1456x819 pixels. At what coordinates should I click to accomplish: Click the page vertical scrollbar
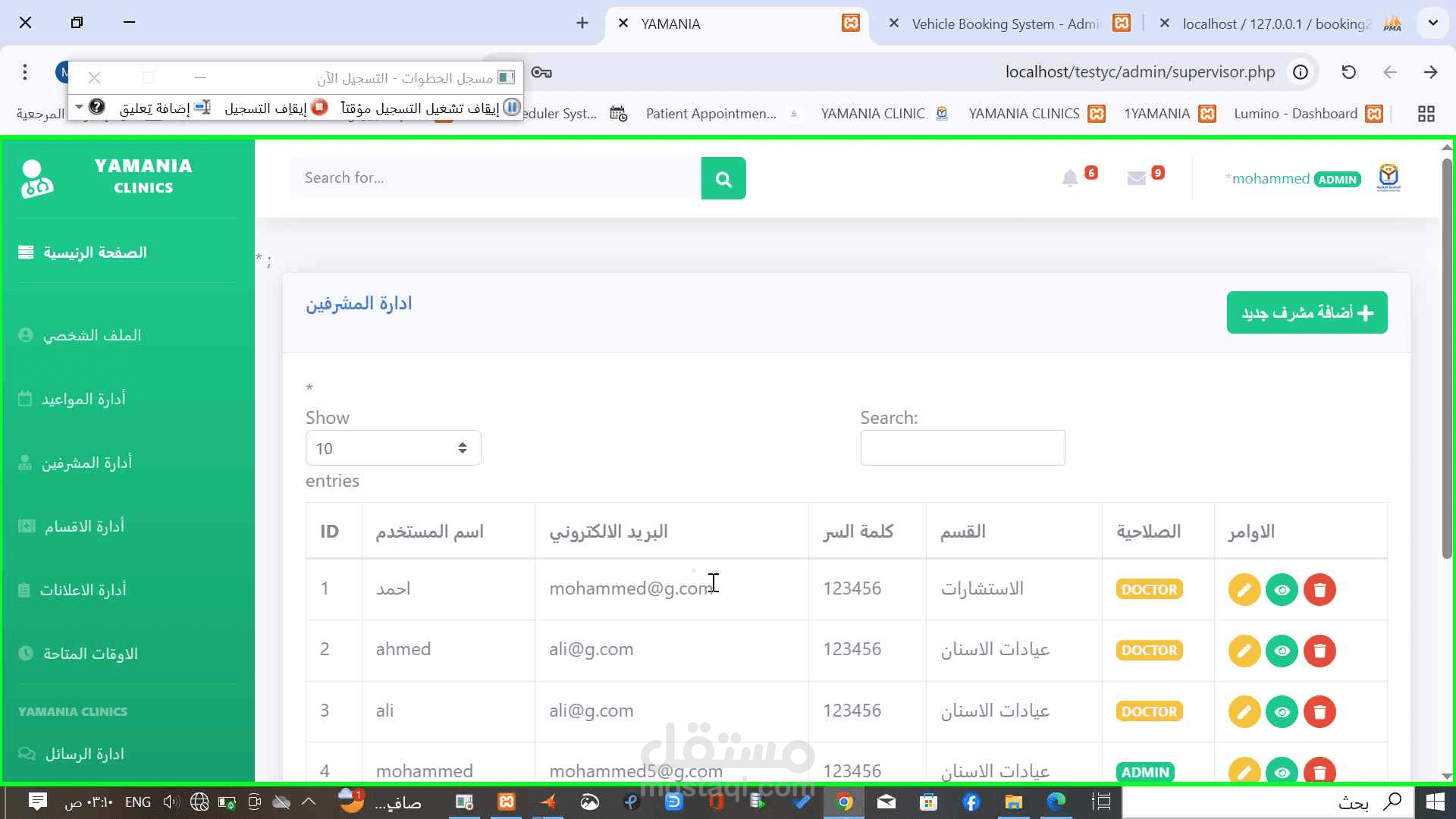click(x=1446, y=356)
